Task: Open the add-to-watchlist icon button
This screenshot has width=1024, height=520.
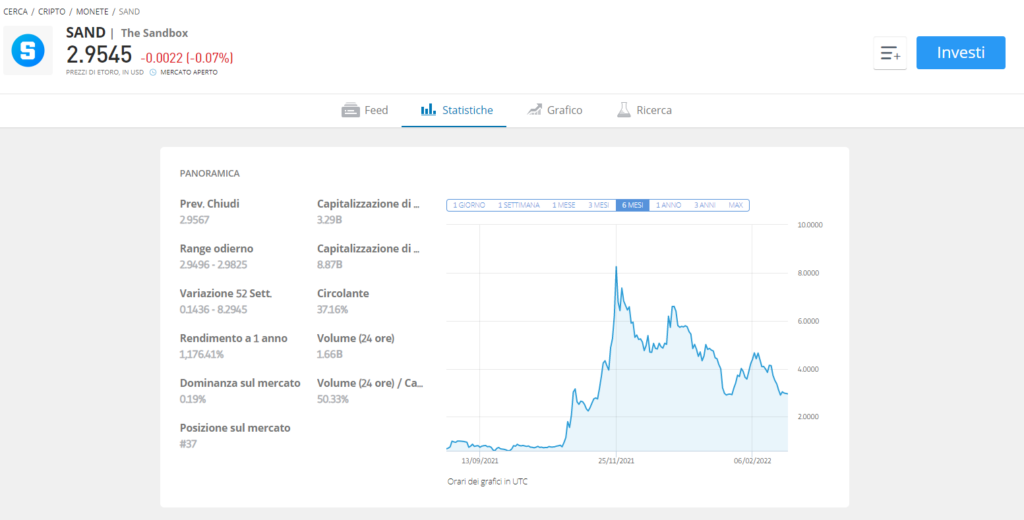Action: pyautogui.click(x=889, y=53)
